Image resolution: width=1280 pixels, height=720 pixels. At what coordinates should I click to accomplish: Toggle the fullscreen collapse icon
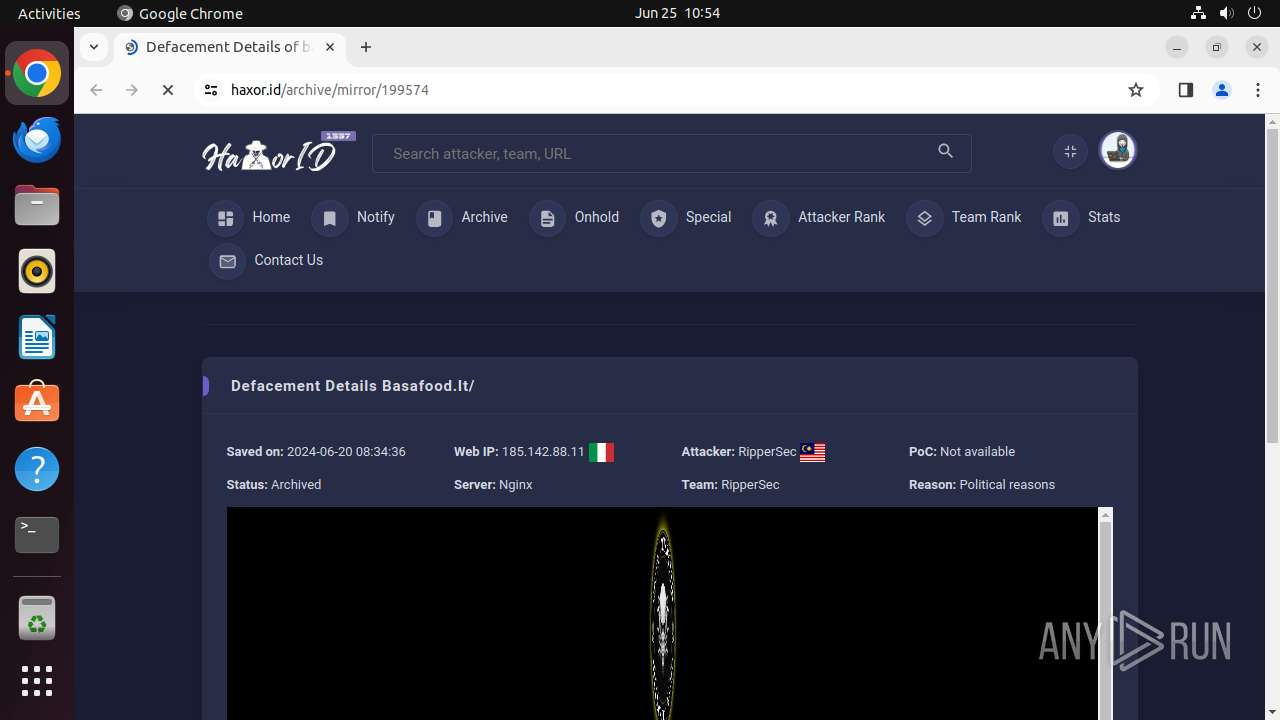1070,152
